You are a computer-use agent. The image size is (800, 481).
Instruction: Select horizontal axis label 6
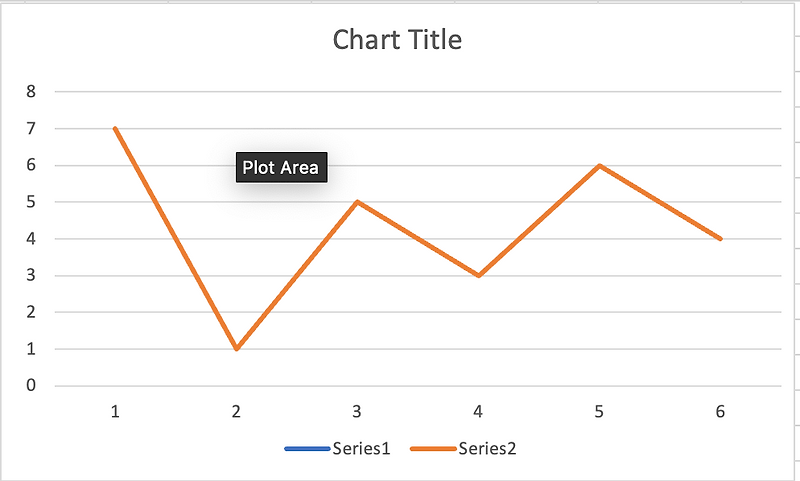(x=720, y=411)
